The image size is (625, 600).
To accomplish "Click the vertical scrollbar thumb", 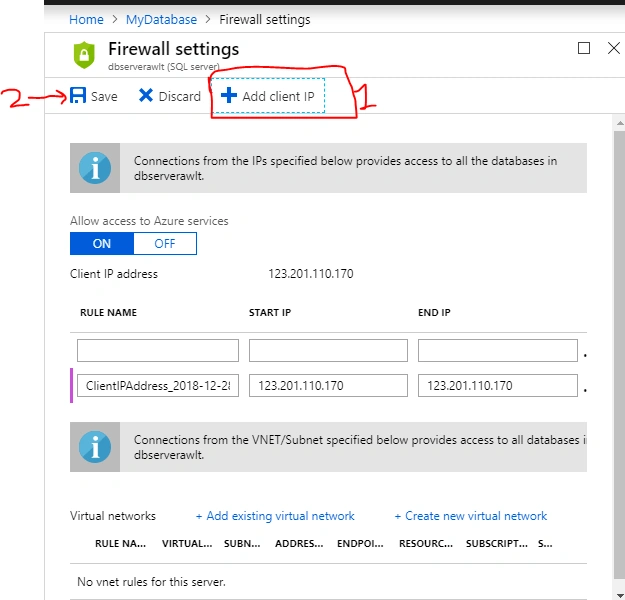I will [619, 355].
